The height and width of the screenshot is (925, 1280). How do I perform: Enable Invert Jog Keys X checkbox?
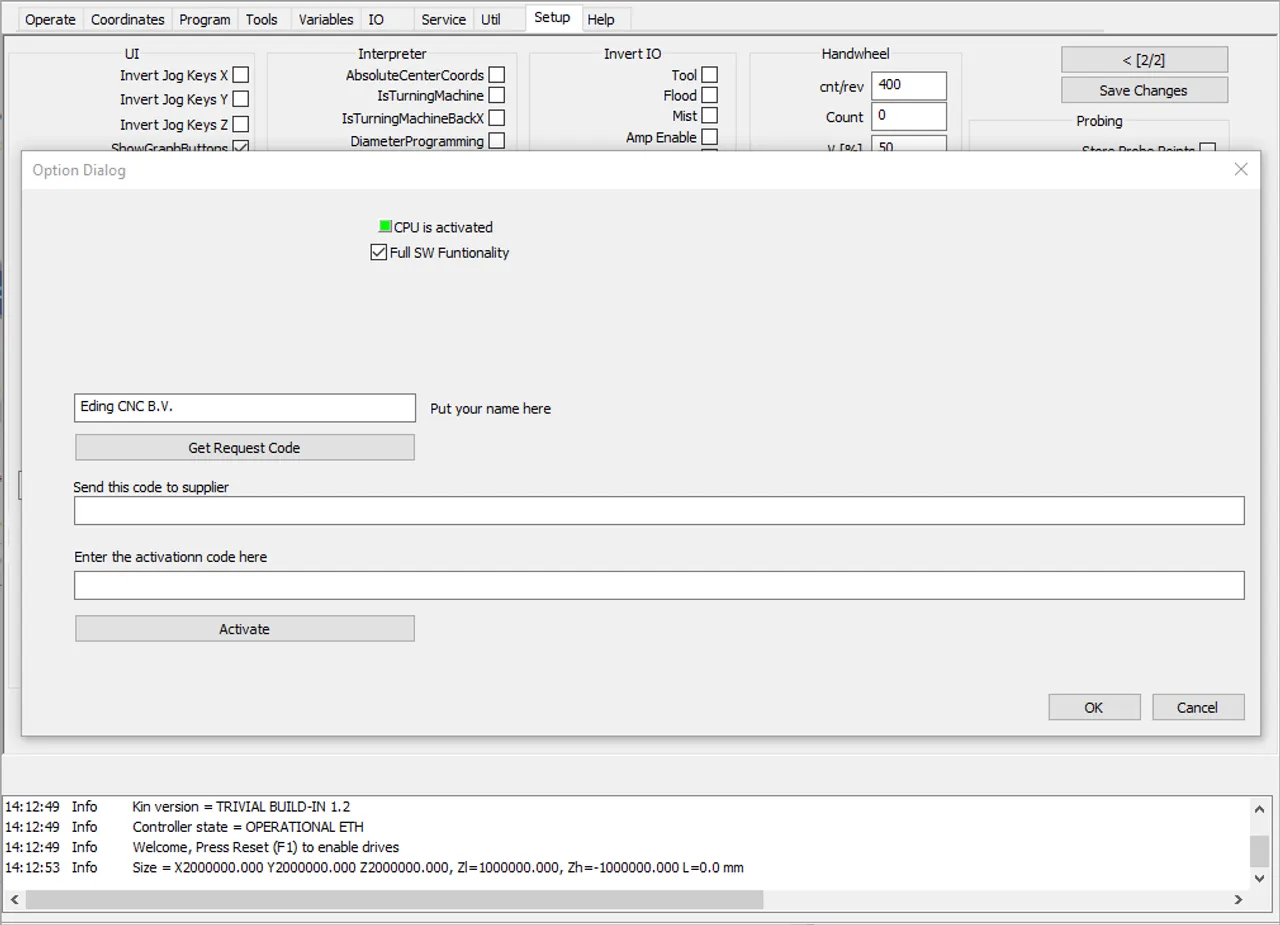(x=241, y=75)
